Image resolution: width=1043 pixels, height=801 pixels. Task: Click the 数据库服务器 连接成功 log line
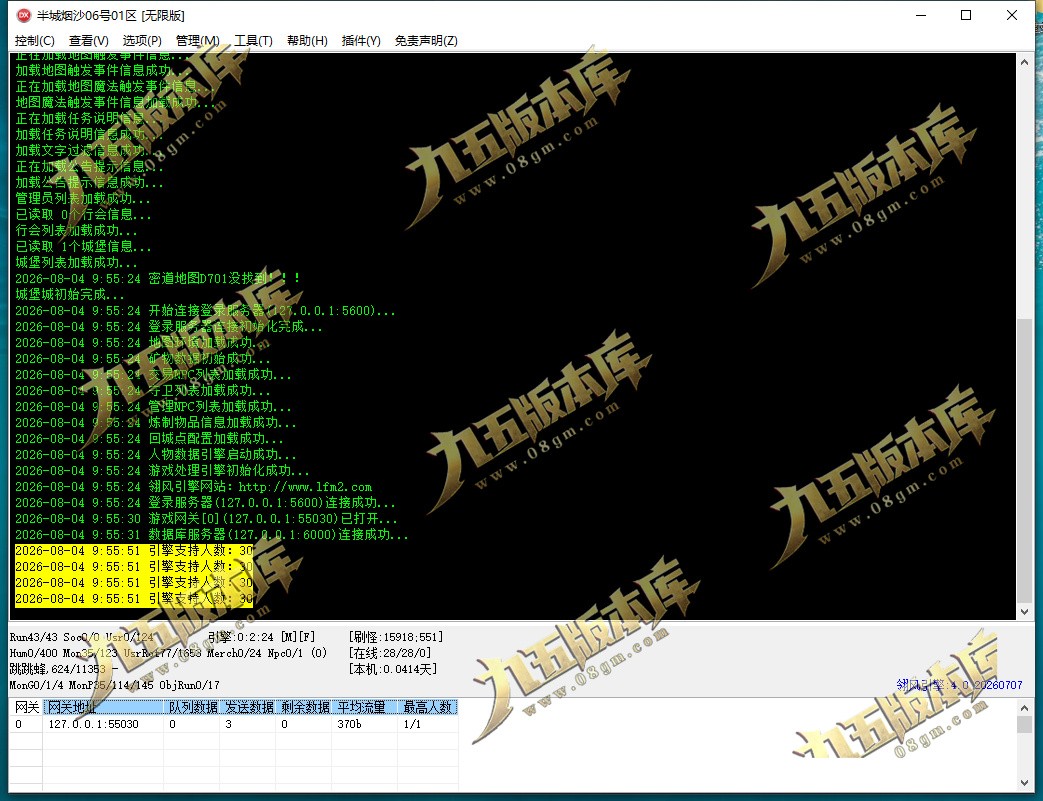click(212, 535)
